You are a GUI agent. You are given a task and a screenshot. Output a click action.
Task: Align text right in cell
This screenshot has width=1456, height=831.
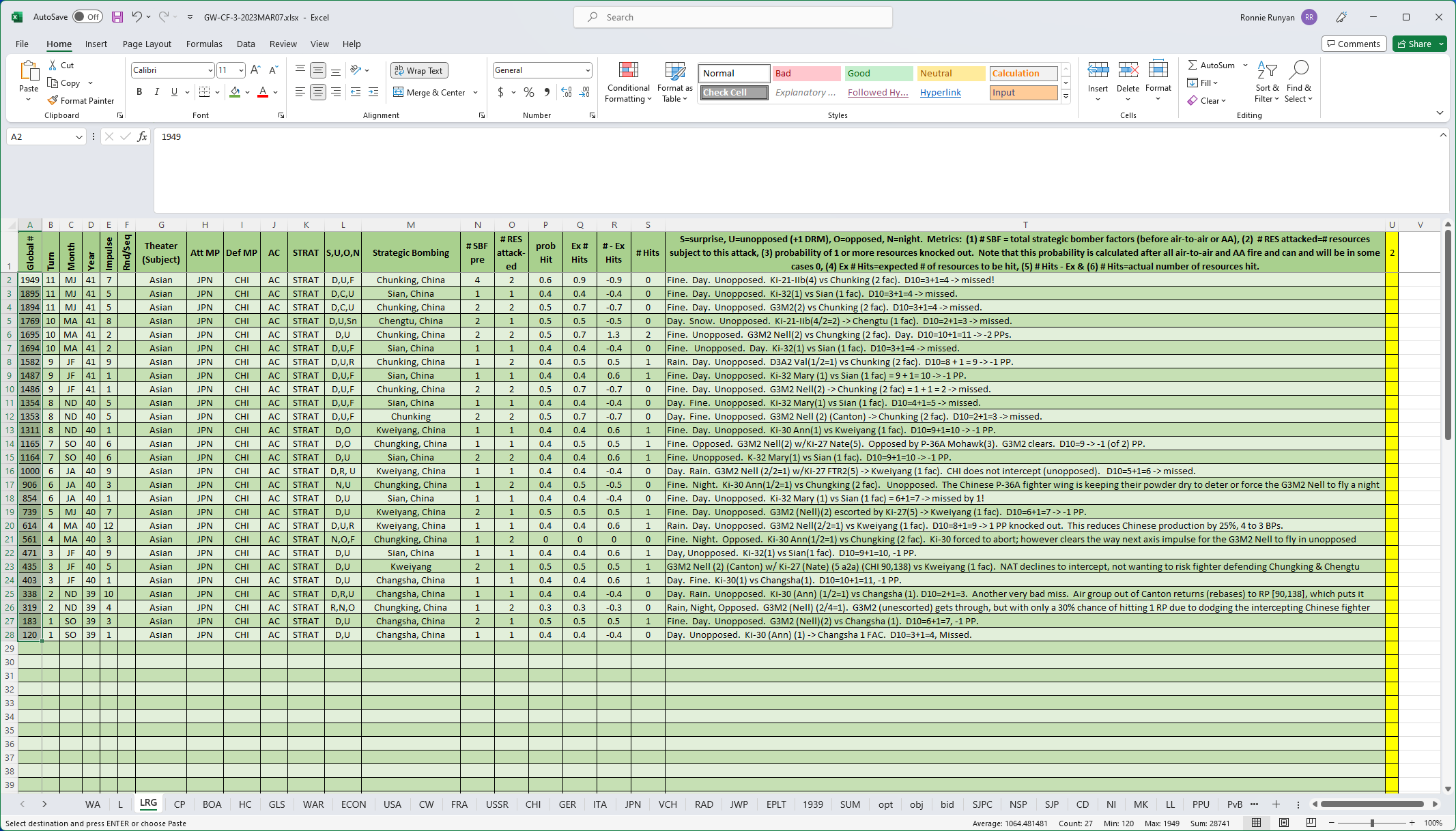(336, 92)
